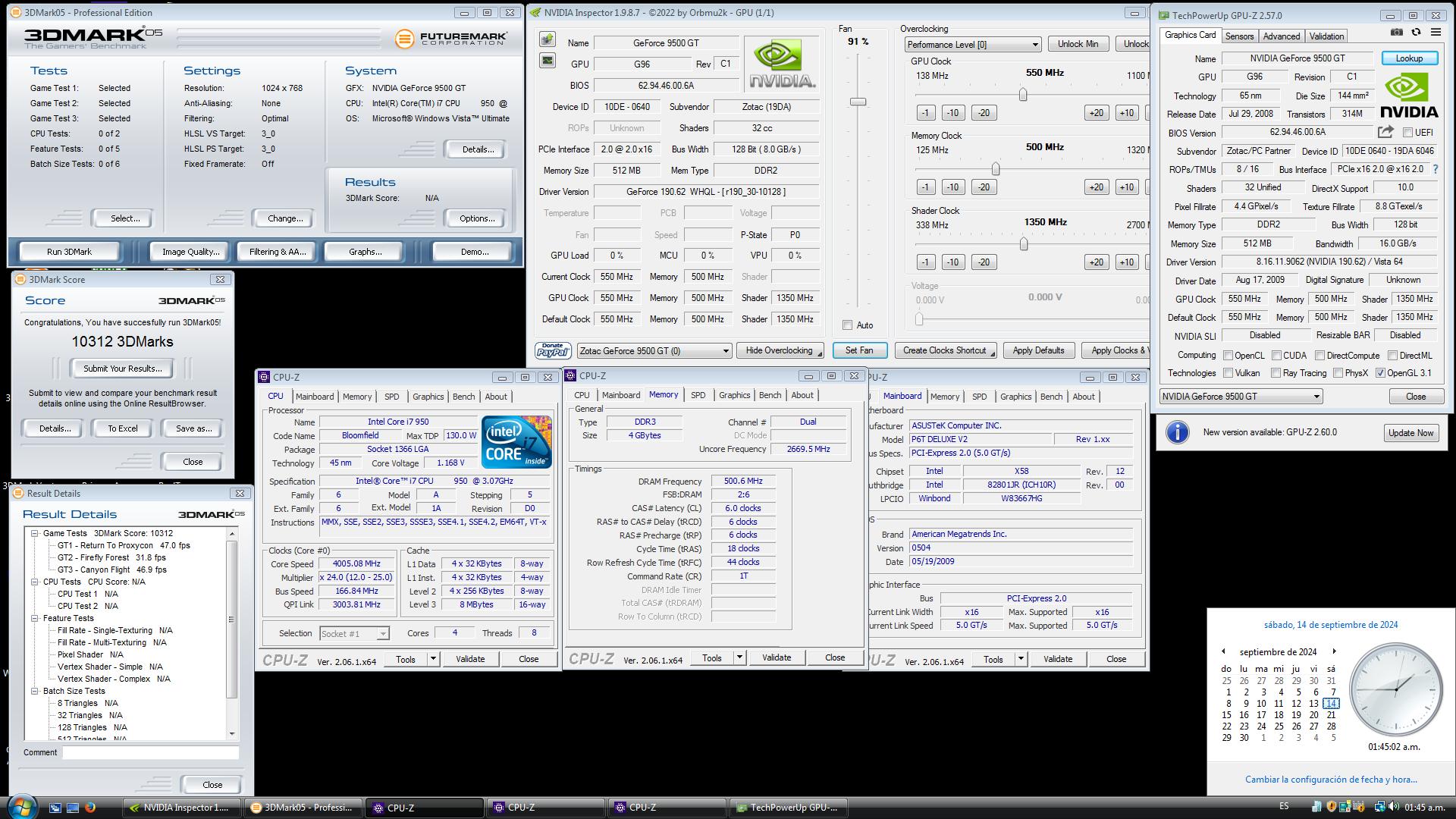Switch to Validation tab in GPU-Z
Image resolution: width=1456 pixels, height=819 pixels.
(1326, 36)
